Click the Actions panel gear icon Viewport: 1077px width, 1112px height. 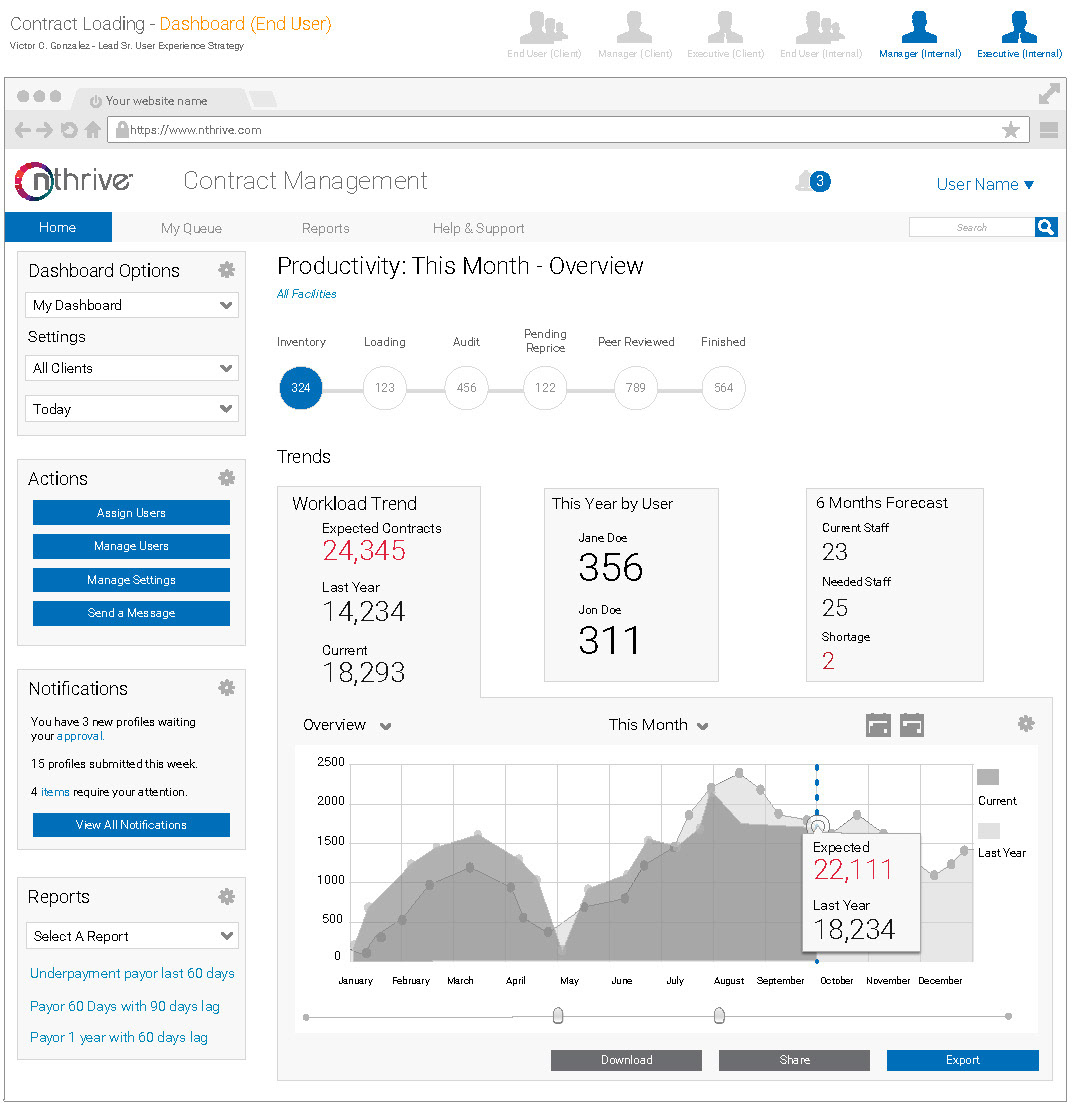coord(227,478)
